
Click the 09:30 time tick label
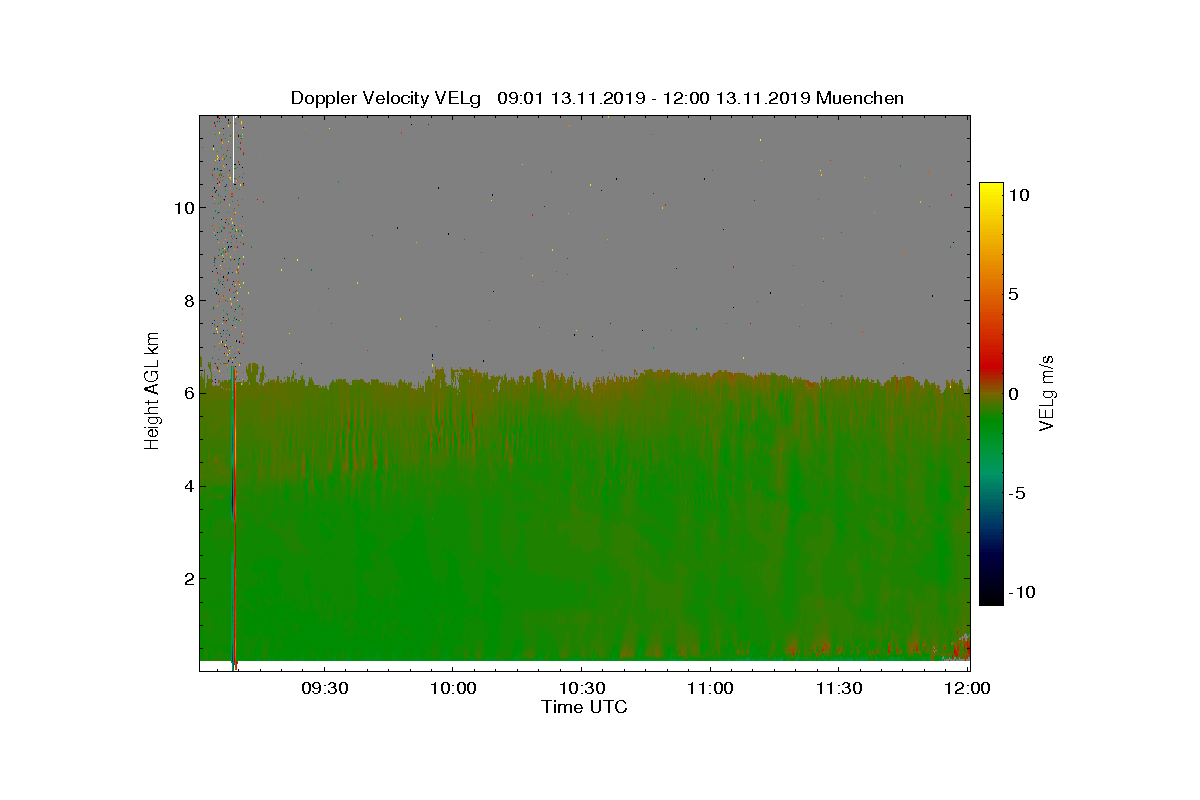tap(324, 688)
